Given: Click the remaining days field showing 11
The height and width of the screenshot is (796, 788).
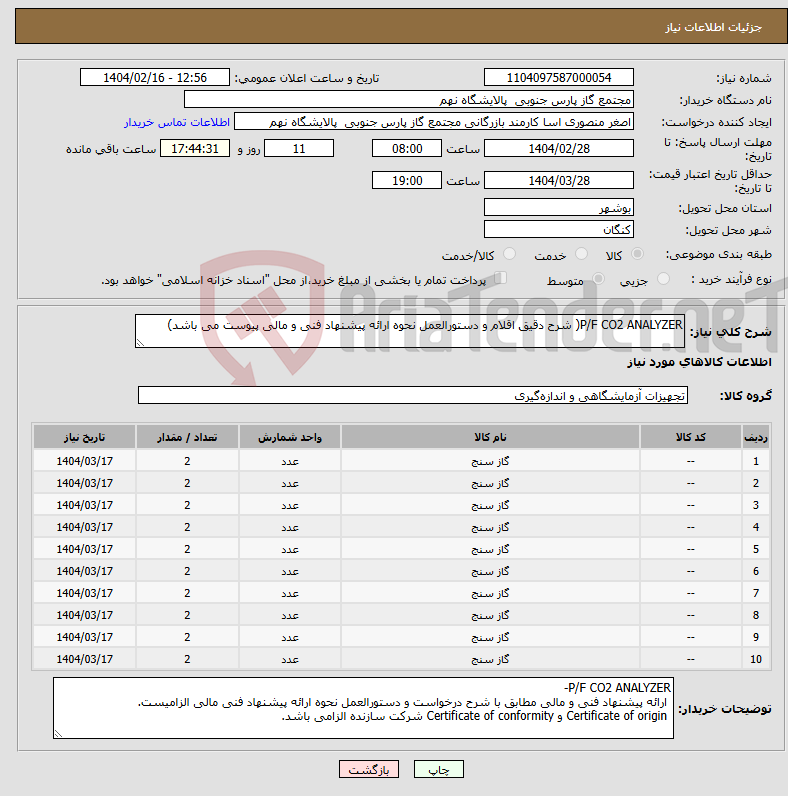Looking at the screenshot, I should (299, 149).
